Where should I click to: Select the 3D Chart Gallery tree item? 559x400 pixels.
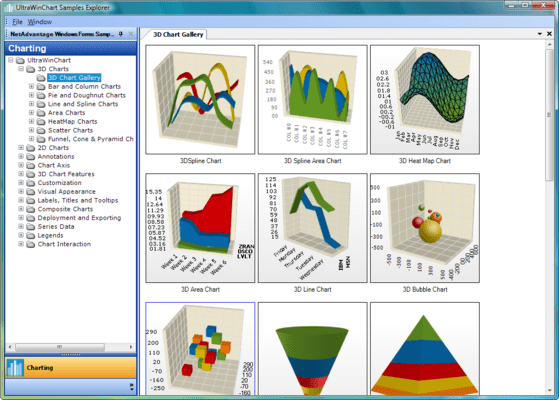pyautogui.click(x=74, y=78)
